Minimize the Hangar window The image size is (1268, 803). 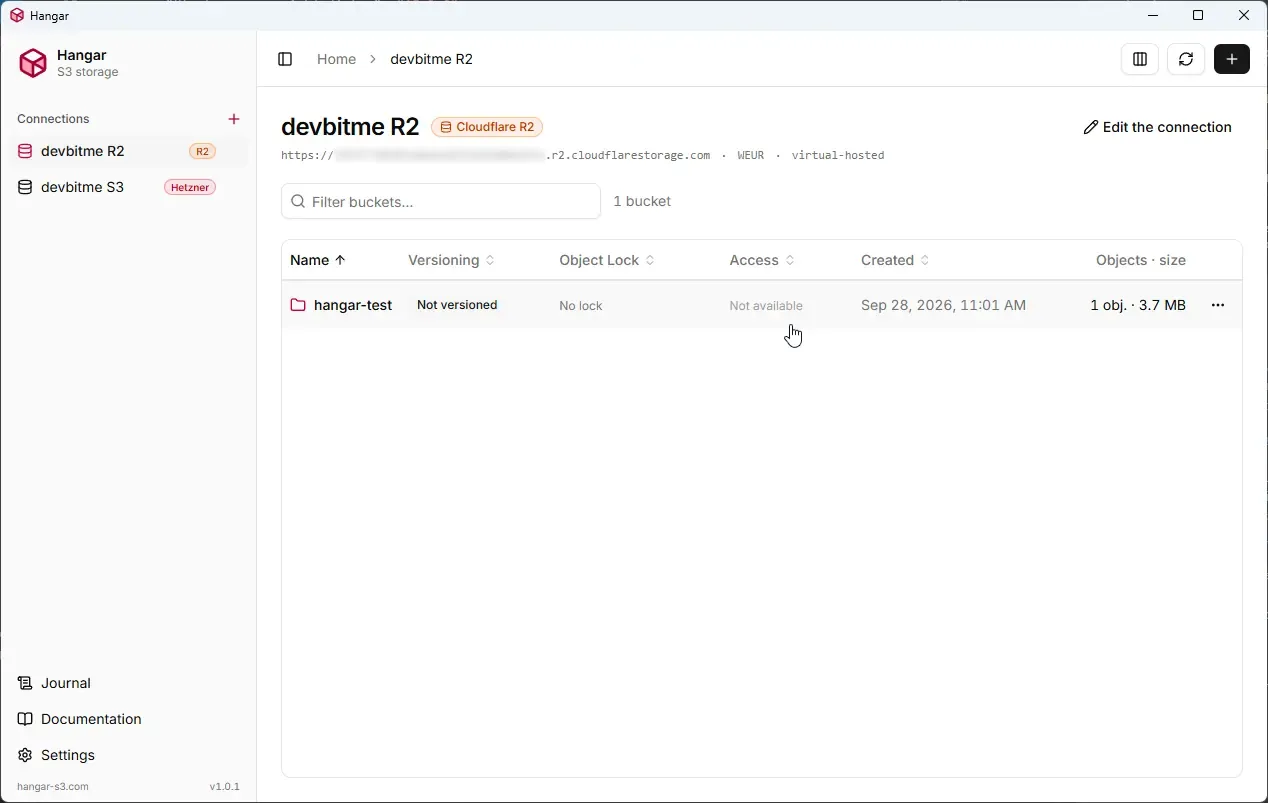click(x=1153, y=15)
